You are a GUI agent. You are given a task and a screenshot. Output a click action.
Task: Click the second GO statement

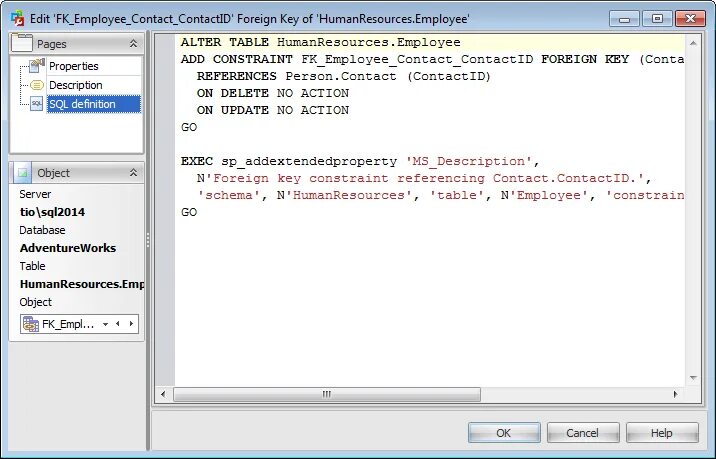(189, 212)
